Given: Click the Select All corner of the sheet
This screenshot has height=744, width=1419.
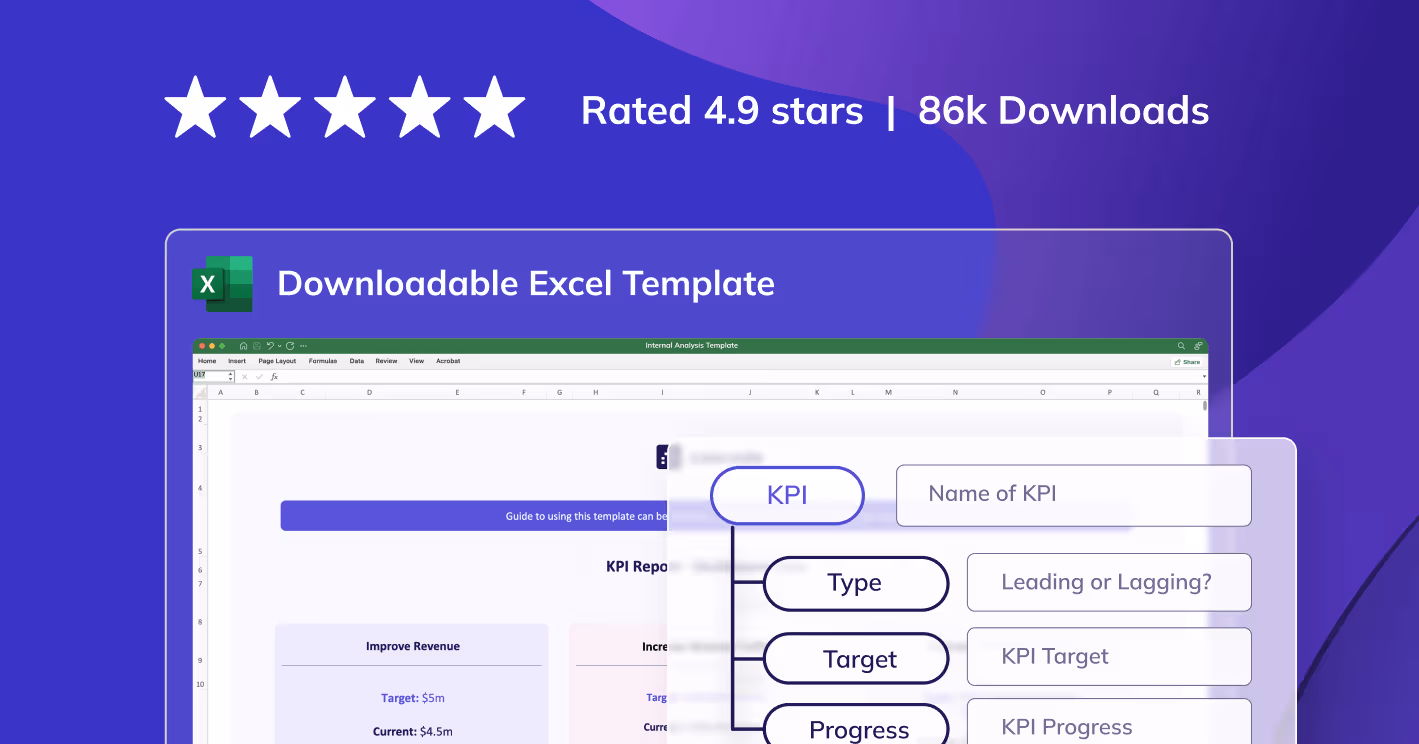Looking at the screenshot, I should click(200, 393).
